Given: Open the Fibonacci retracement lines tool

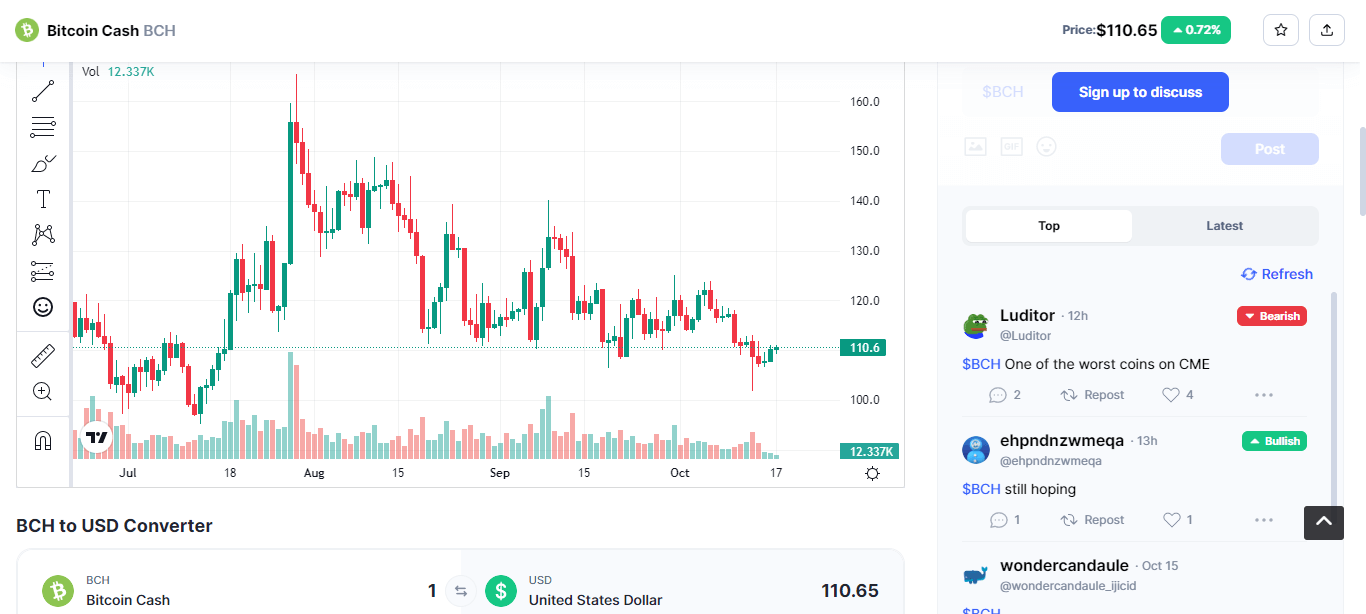Looking at the screenshot, I should coord(43,127).
